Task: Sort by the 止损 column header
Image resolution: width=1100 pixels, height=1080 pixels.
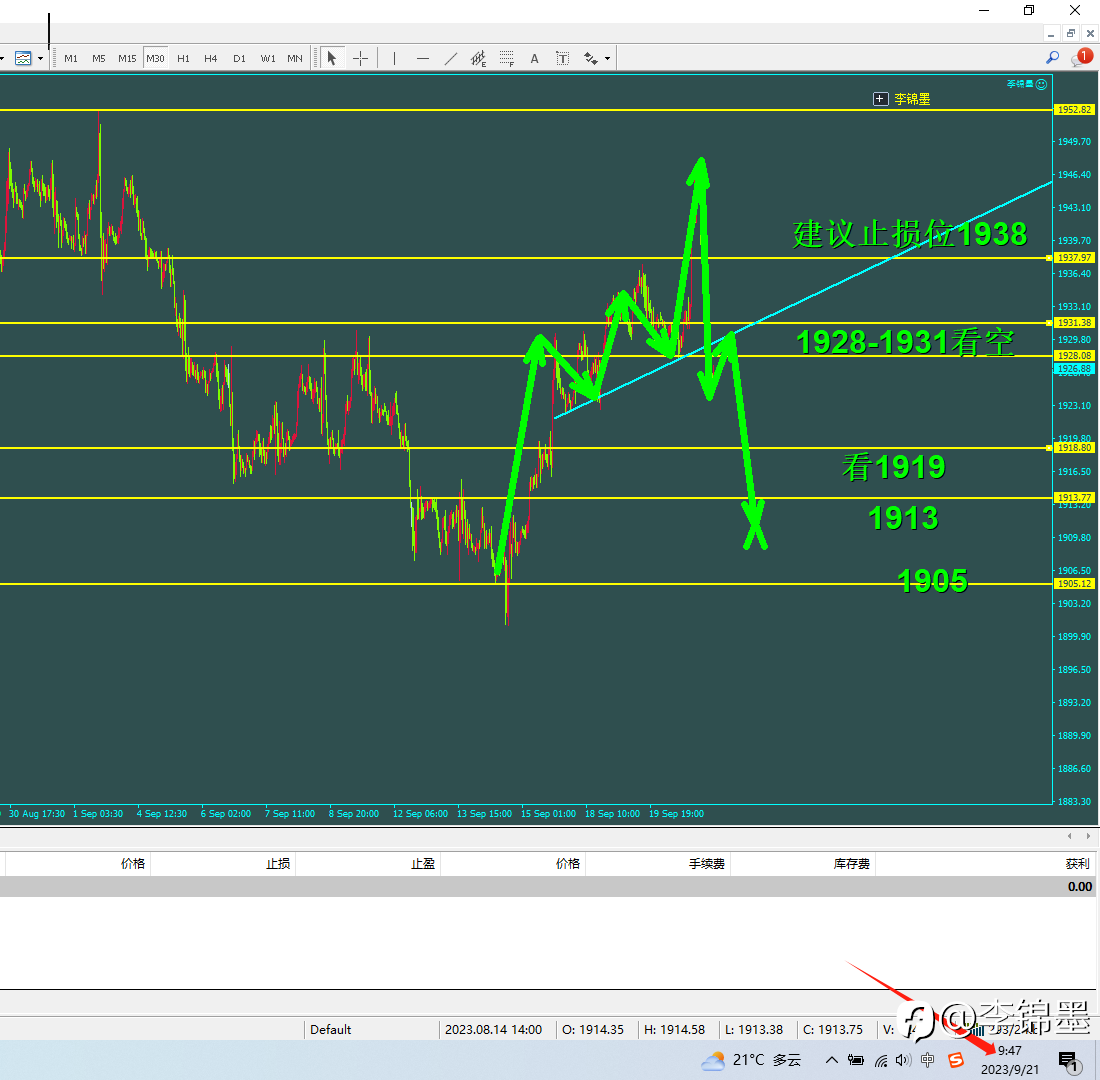Action: click(x=278, y=864)
